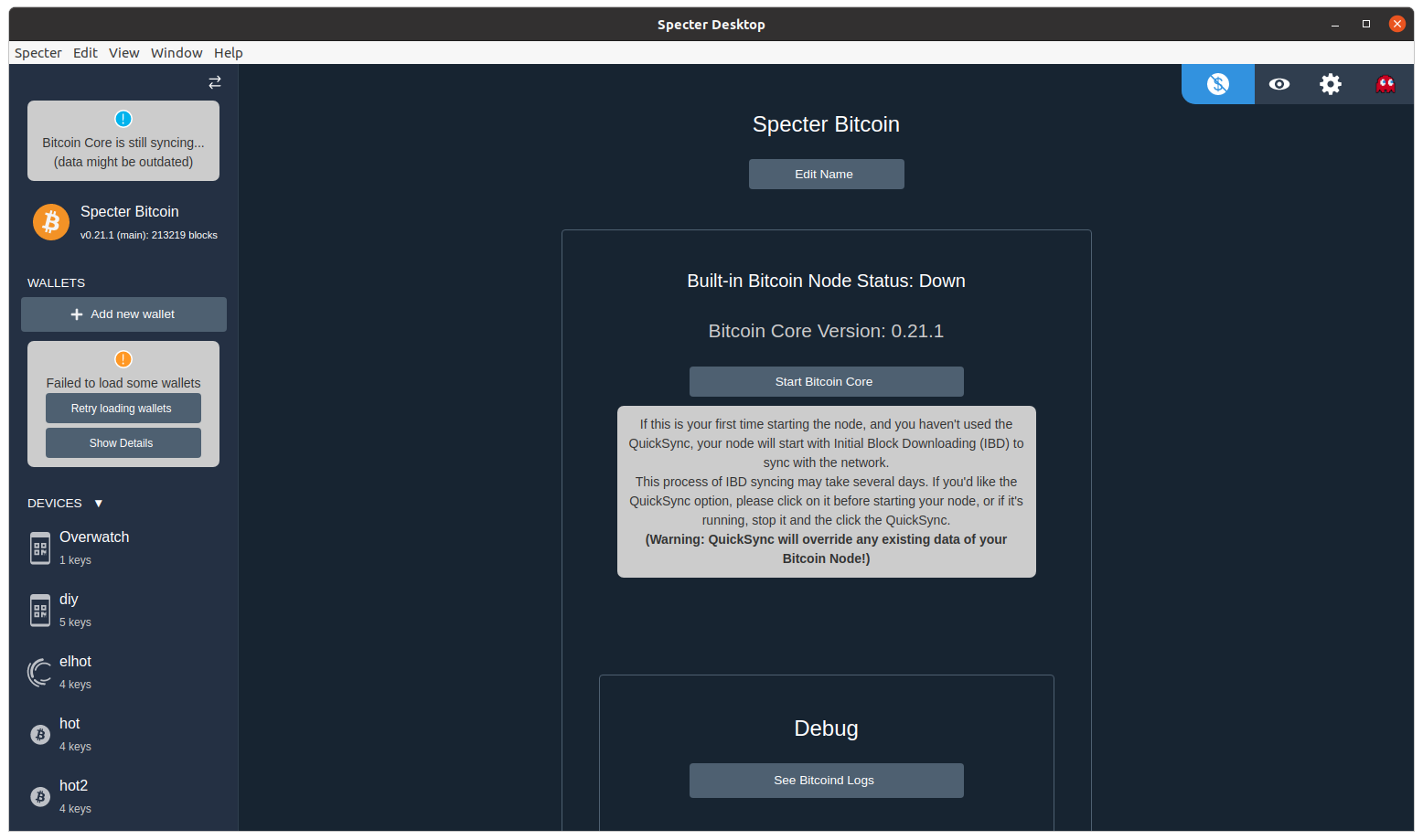Click the hot device bitcoin icon
The width and height of the screenshot is (1423, 840).
[40, 735]
